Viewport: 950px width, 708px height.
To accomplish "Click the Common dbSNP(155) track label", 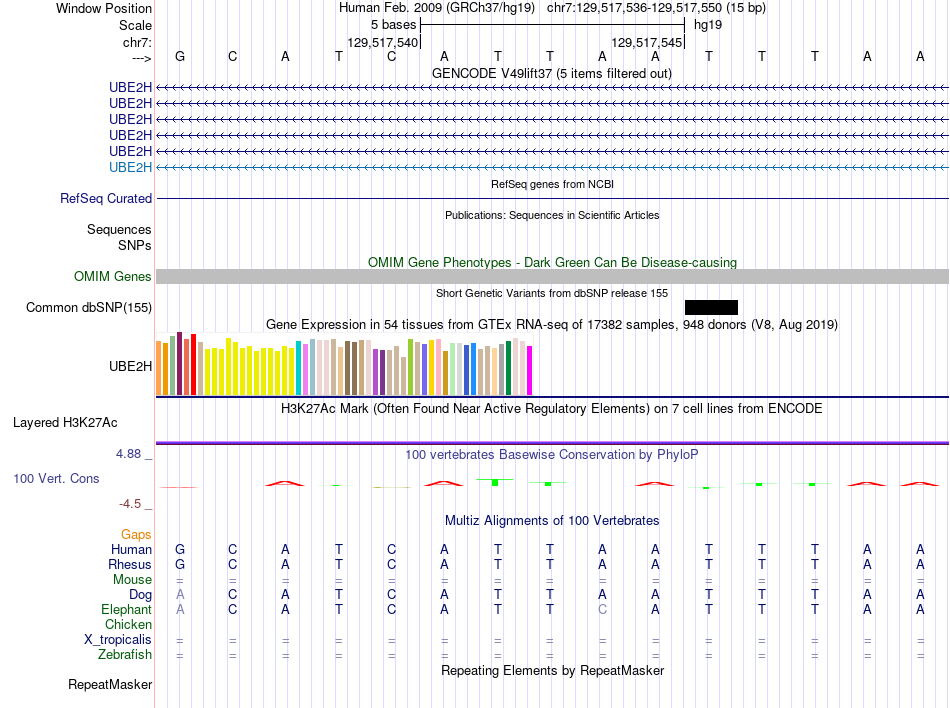I will pyautogui.click(x=89, y=308).
